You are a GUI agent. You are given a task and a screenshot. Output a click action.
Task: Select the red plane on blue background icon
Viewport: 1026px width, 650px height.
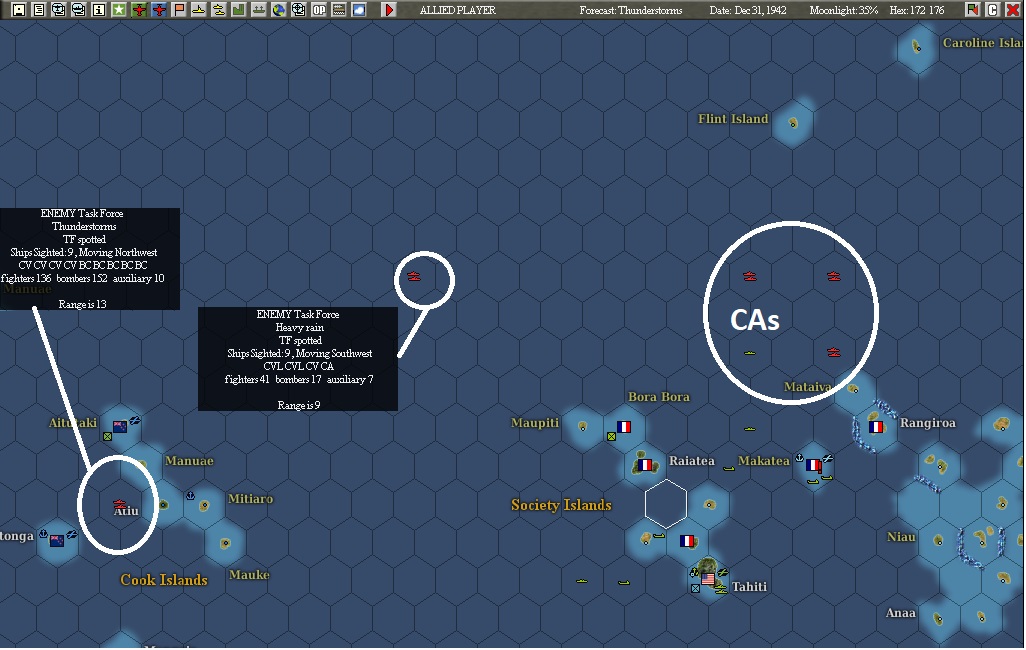159,10
